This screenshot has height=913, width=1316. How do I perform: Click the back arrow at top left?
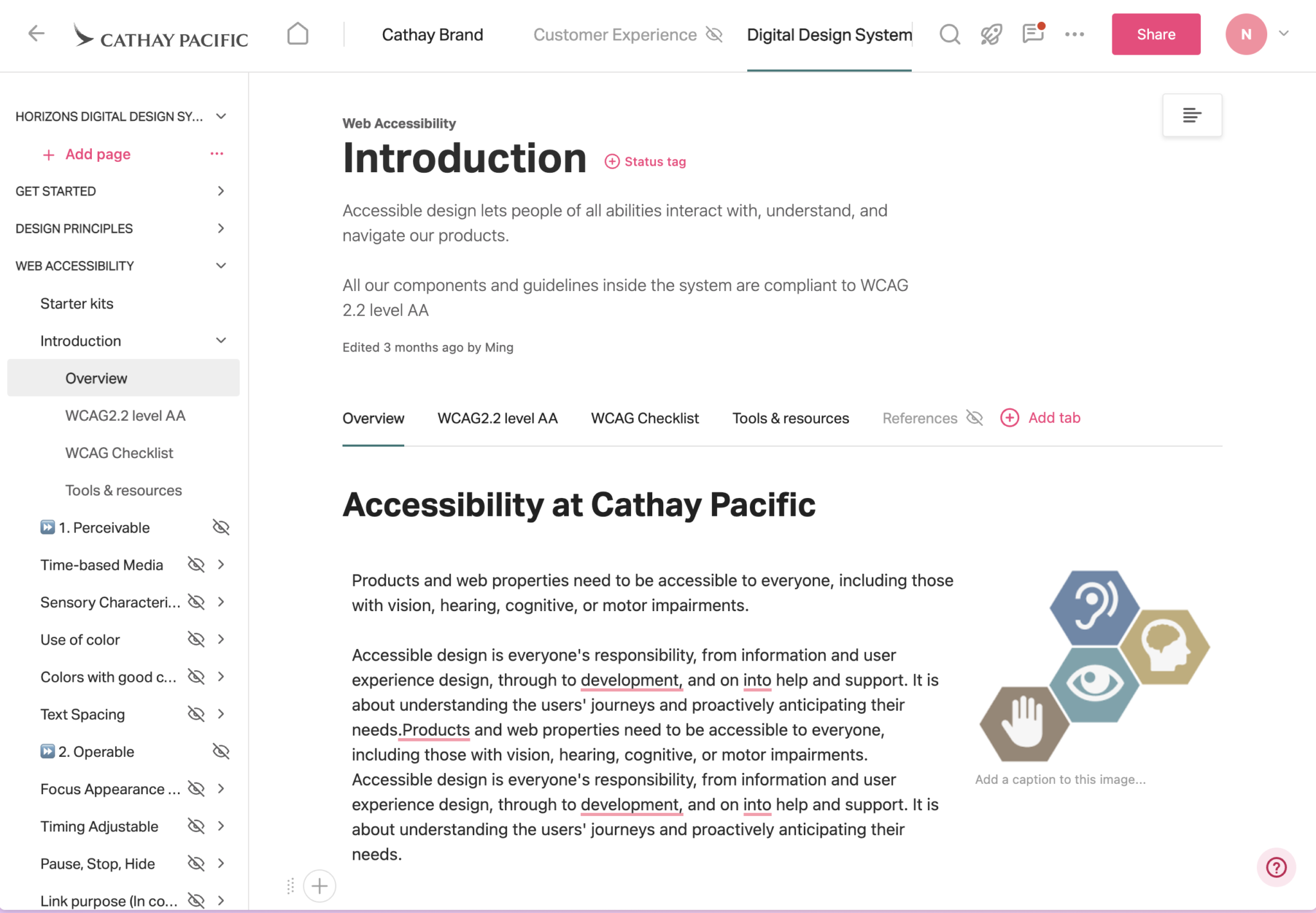coord(36,34)
